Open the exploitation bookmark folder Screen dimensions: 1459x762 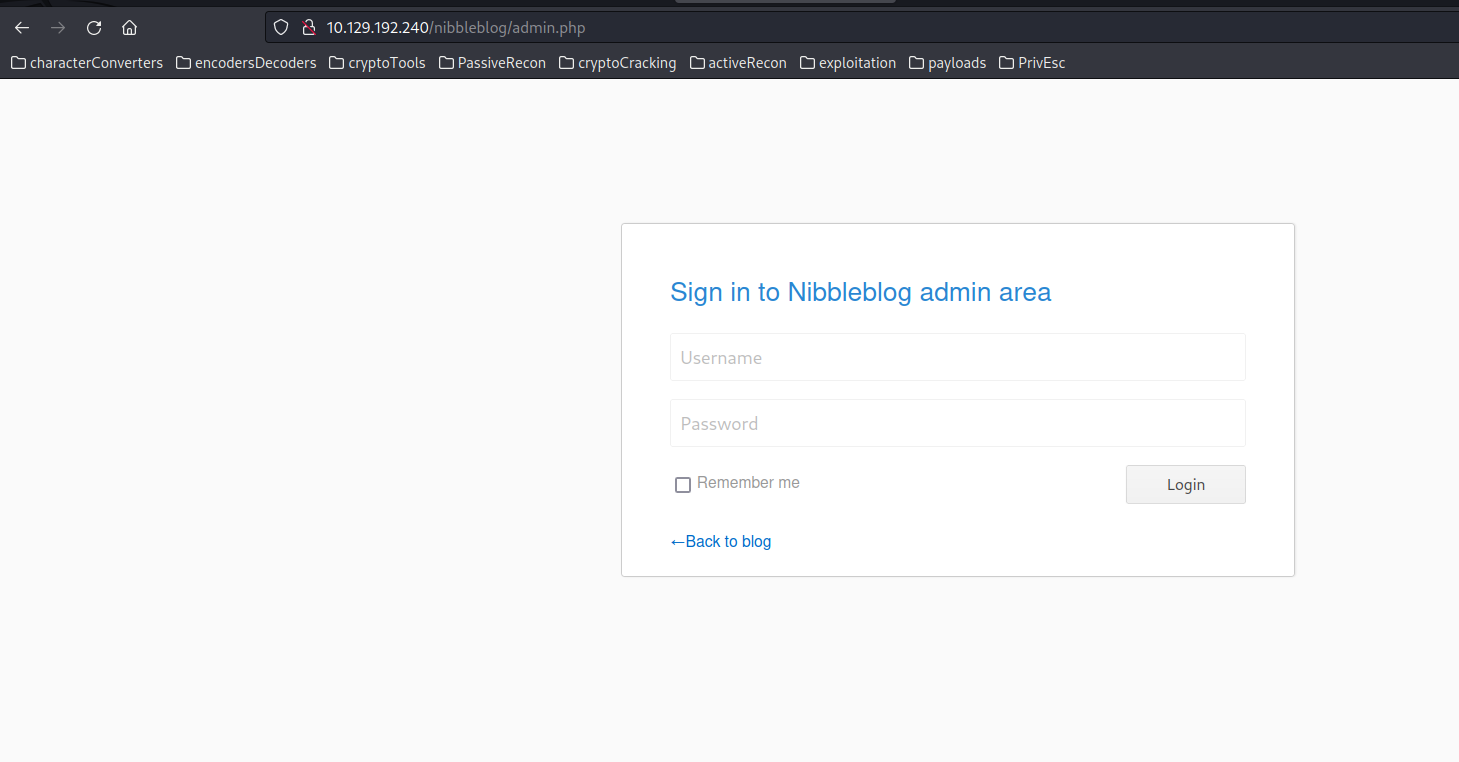click(x=848, y=63)
